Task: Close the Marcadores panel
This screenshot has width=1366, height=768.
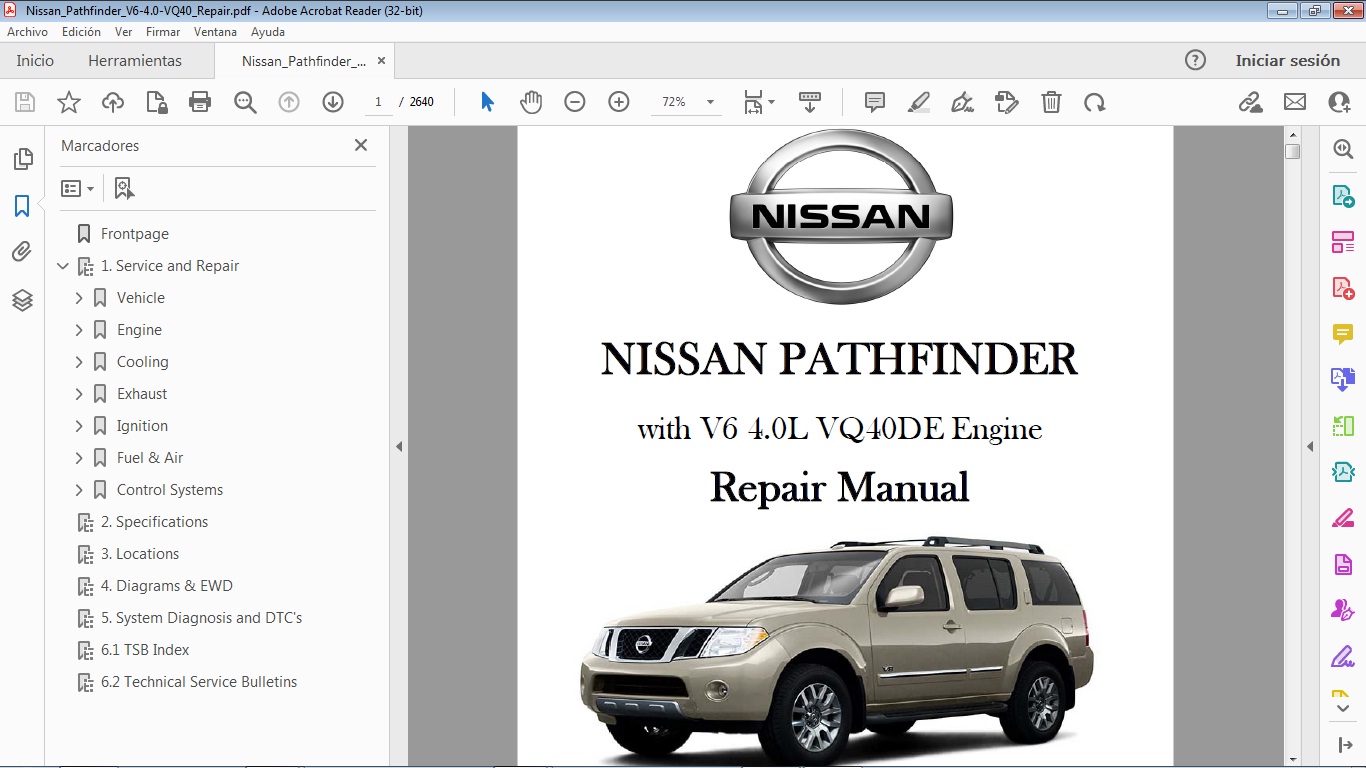Action: coord(361,145)
